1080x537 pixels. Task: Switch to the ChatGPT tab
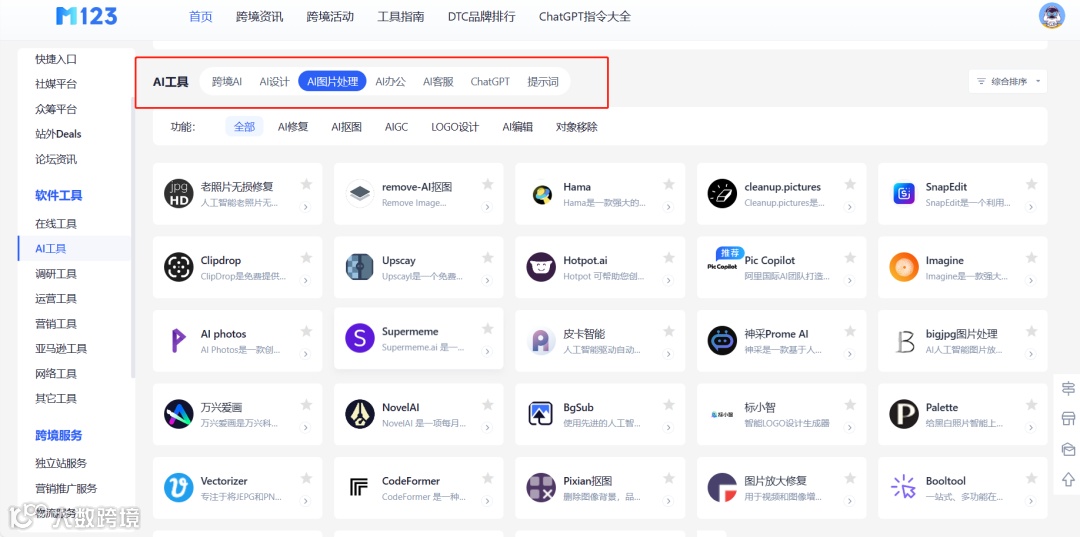[x=490, y=81]
